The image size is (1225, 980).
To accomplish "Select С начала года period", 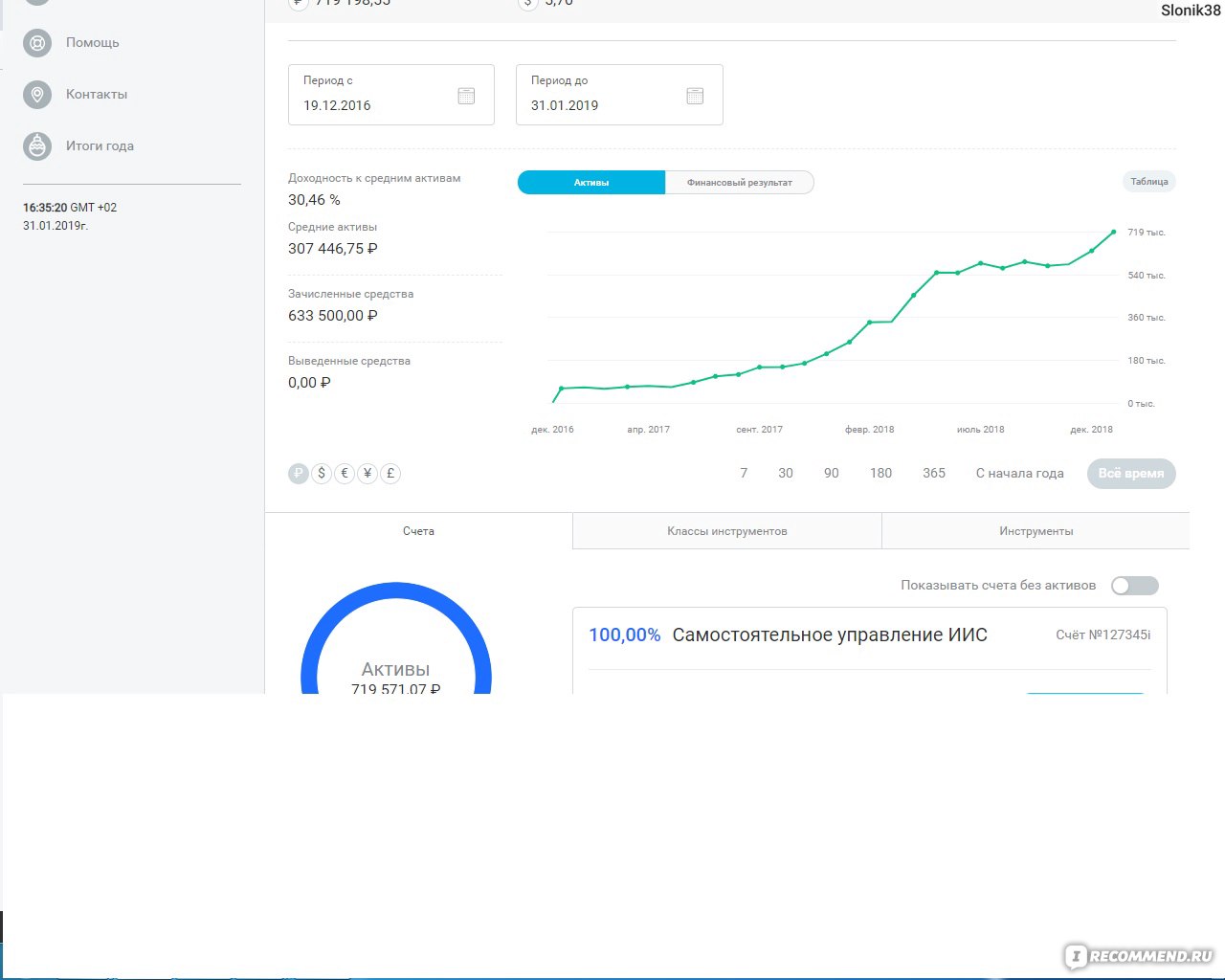I will click(x=1020, y=474).
